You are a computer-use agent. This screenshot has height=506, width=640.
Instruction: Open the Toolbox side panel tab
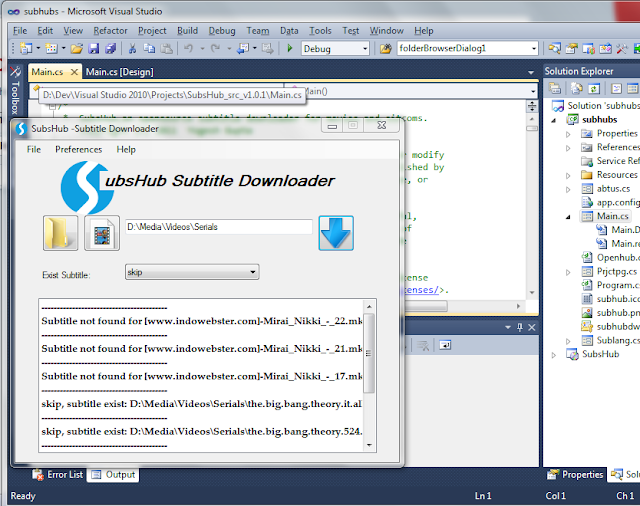[15, 90]
